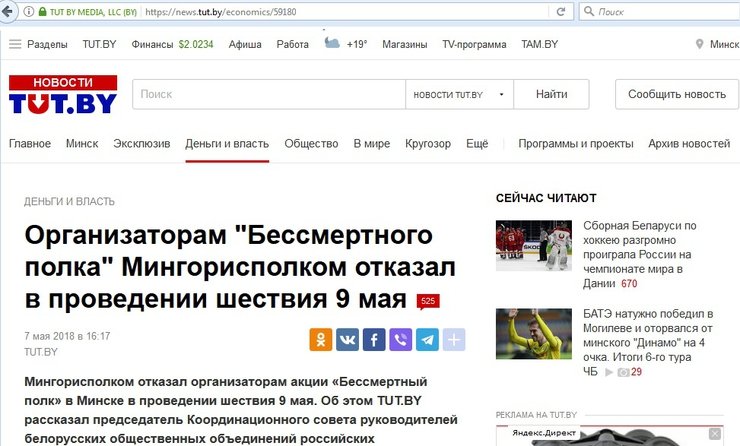The width and height of the screenshot is (740, 446).
Task: Open the 525 comments counter badge
Action: click(x=428, y=301)
